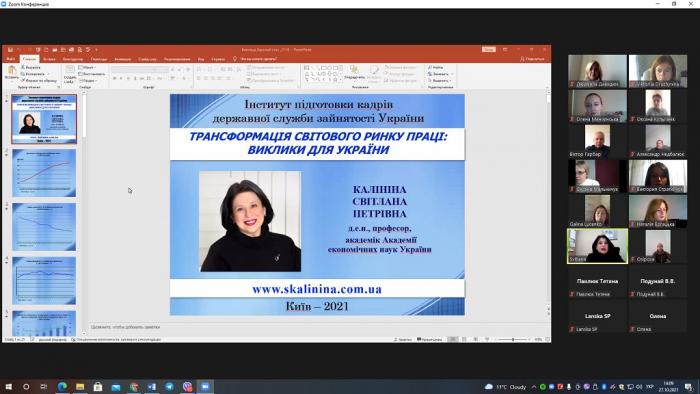Open the Windows Start menu
The height and width of the screenshot is (394, 700).
(x=8, y=386)
